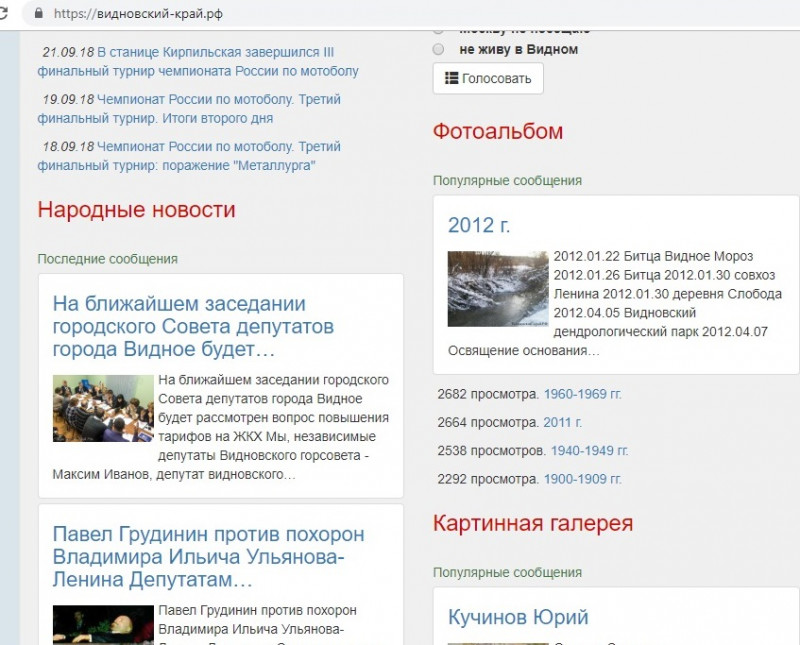Open the 'На ближайшем заседании городского Совета' headline
This screenshot has width=800, height=645.
point(193,327)
